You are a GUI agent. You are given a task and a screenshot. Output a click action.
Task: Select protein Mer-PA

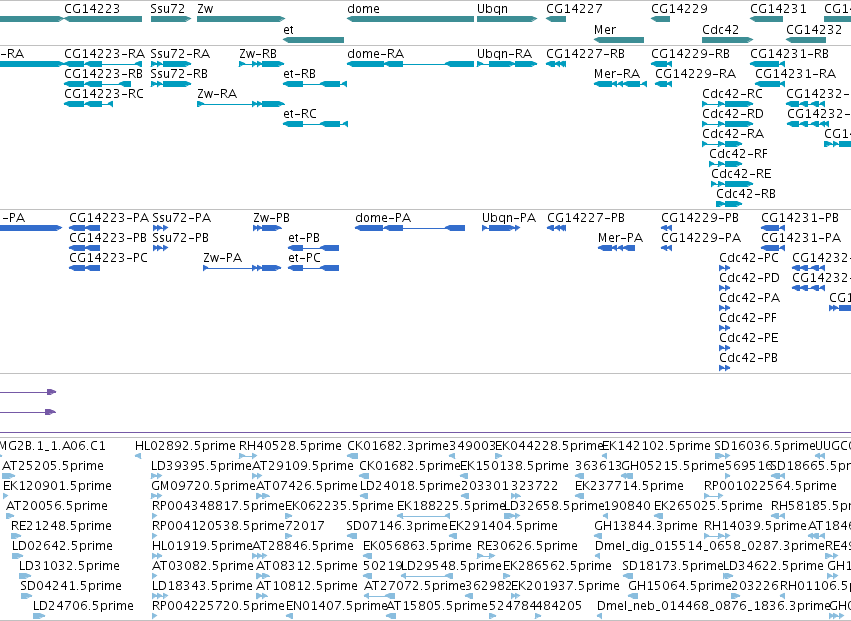point(617,248)
